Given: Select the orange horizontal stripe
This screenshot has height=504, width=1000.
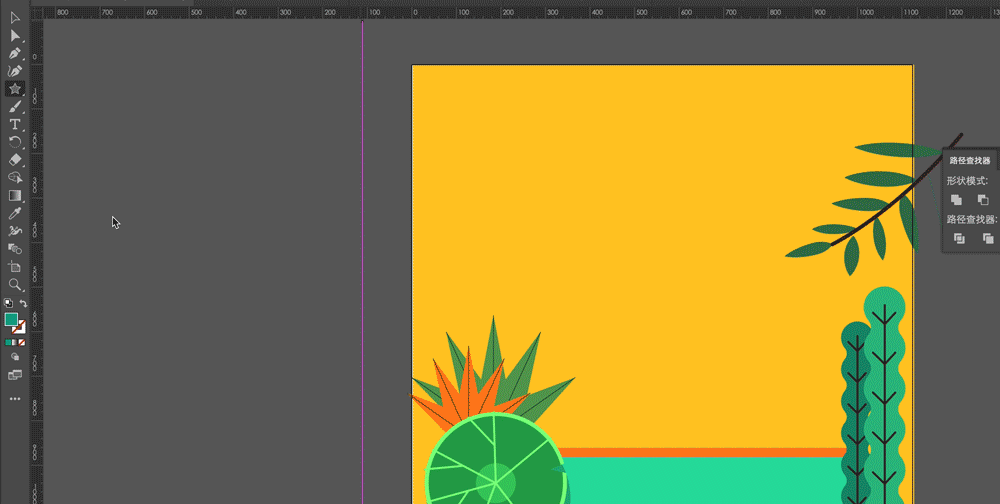Looking at the screenshot, I should tap(702, 452).
